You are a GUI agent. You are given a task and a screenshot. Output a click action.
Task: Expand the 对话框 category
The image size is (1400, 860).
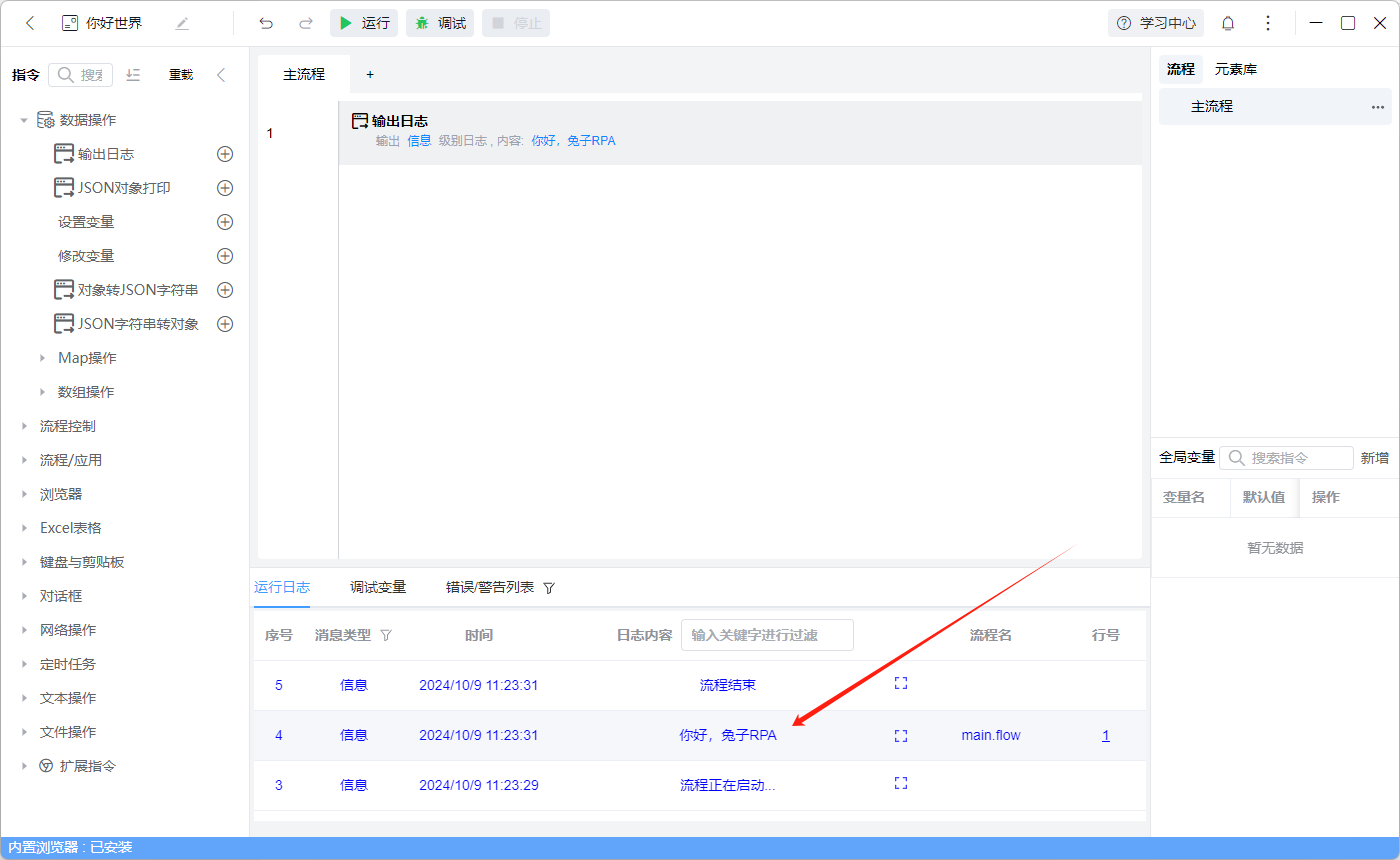coord(24,596)
